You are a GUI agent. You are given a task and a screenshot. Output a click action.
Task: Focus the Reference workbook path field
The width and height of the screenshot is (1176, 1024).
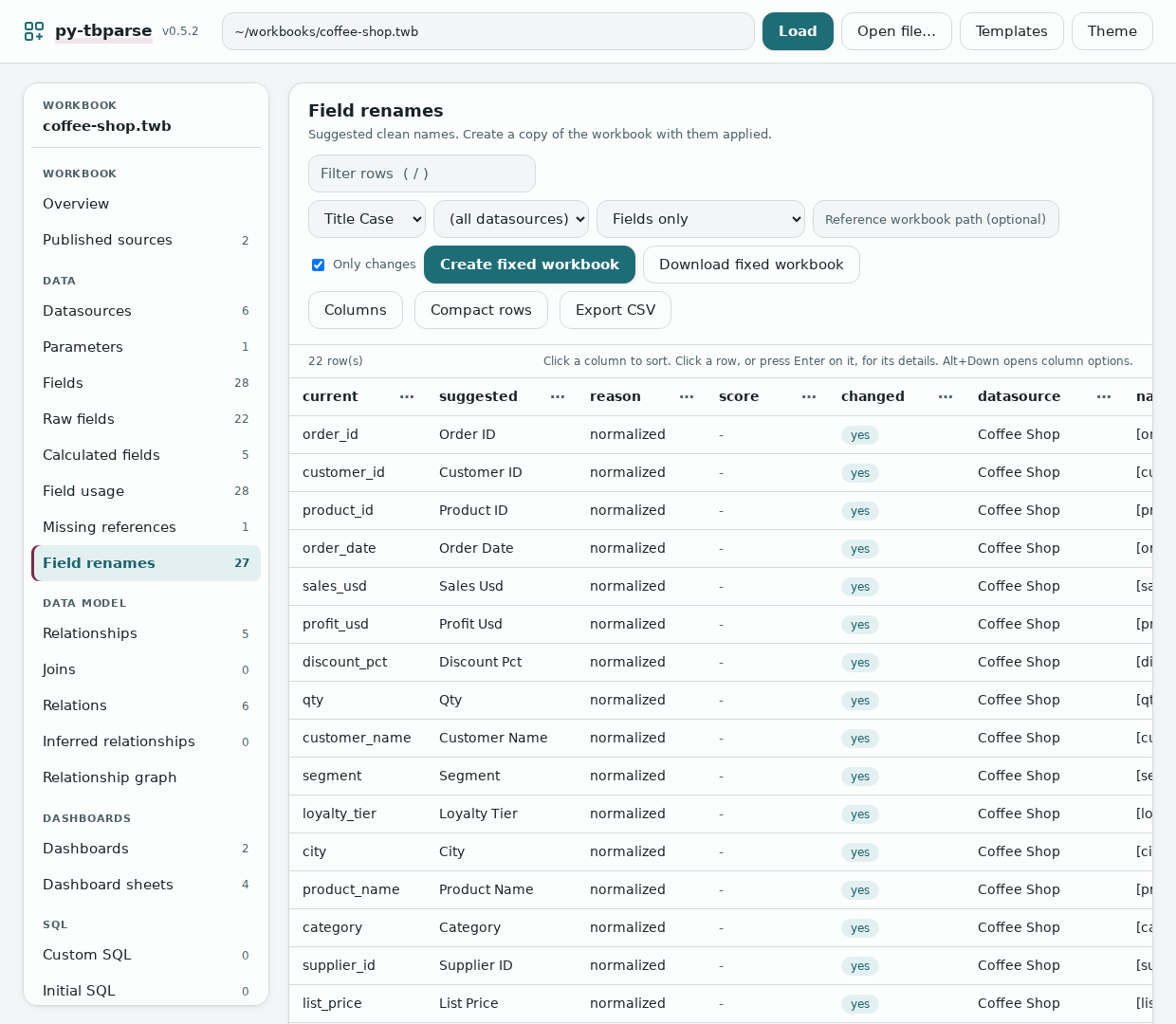click(x=936, y=219)
